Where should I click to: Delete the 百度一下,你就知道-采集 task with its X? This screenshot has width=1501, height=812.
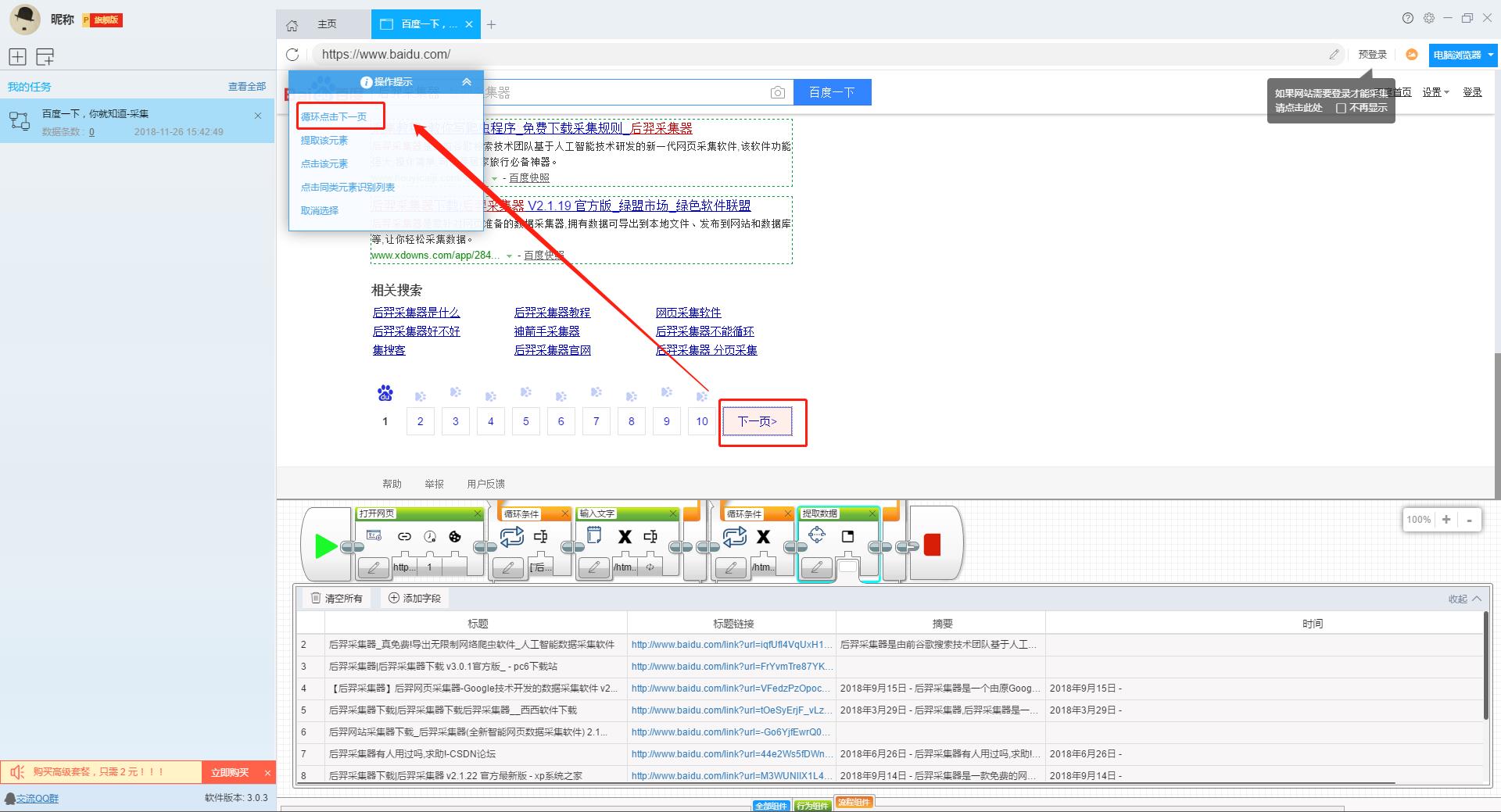tap(258, 116)
